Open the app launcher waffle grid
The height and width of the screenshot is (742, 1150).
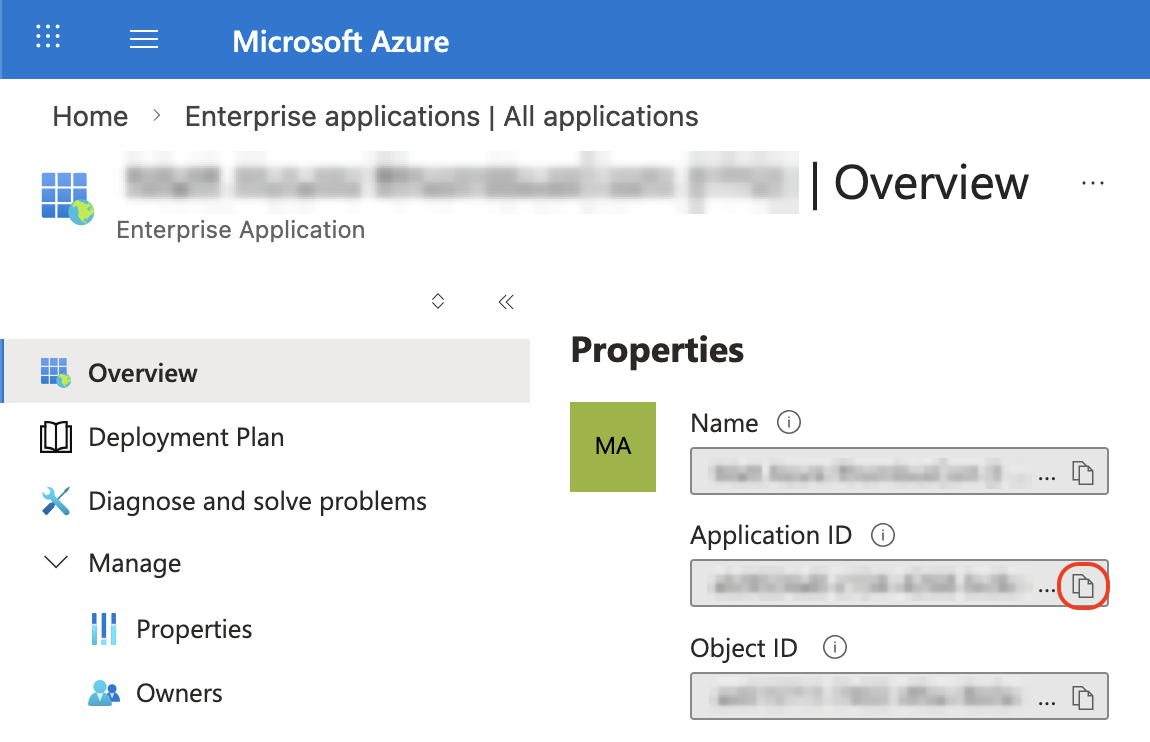click(x=48, y=37)
